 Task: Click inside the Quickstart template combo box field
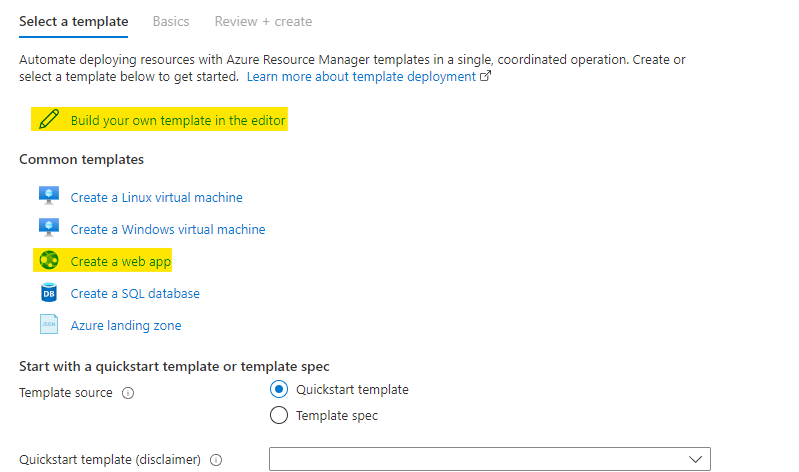coord(480,459)
